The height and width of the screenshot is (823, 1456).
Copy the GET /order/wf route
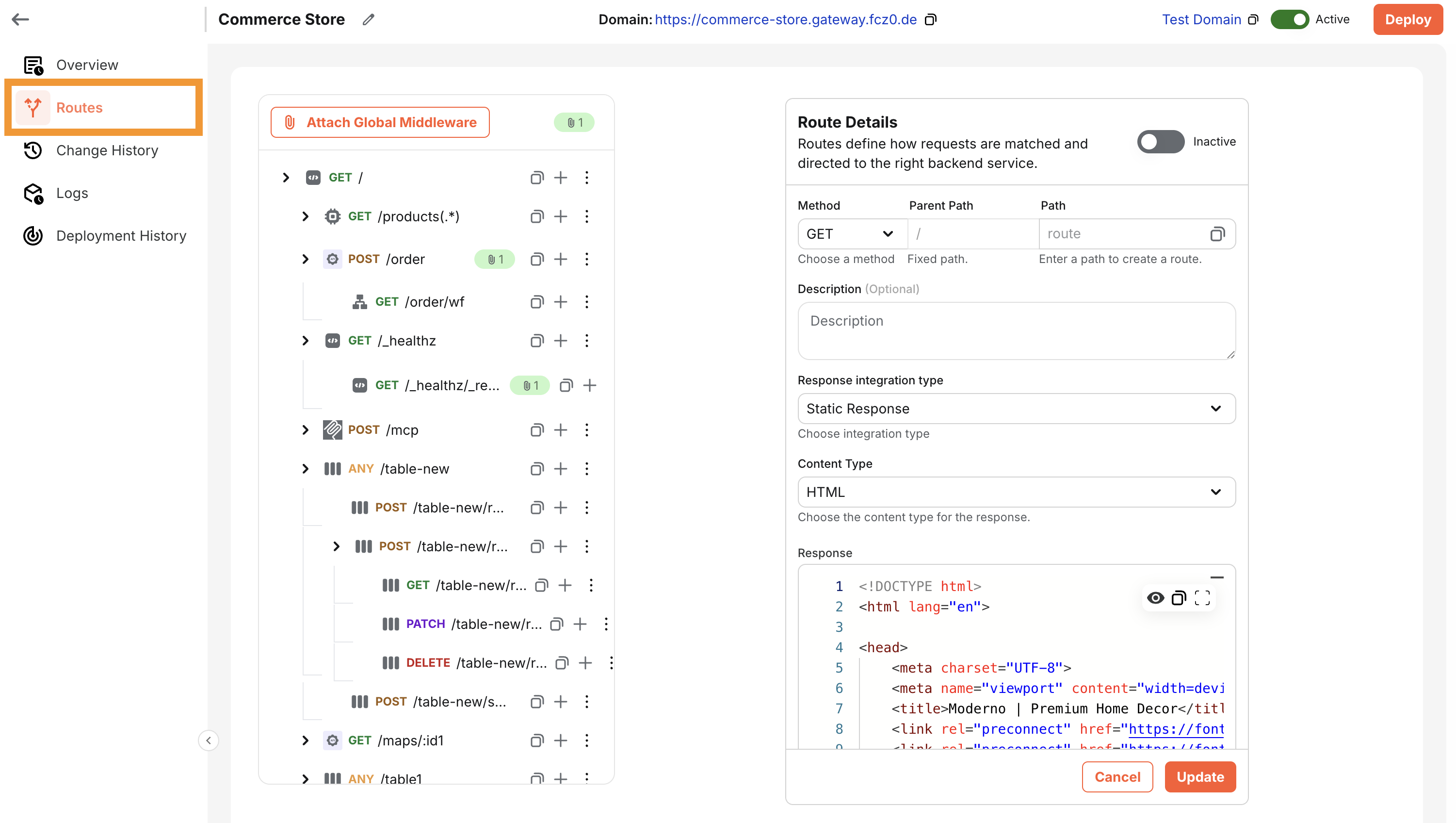click(x=536, y=302)
